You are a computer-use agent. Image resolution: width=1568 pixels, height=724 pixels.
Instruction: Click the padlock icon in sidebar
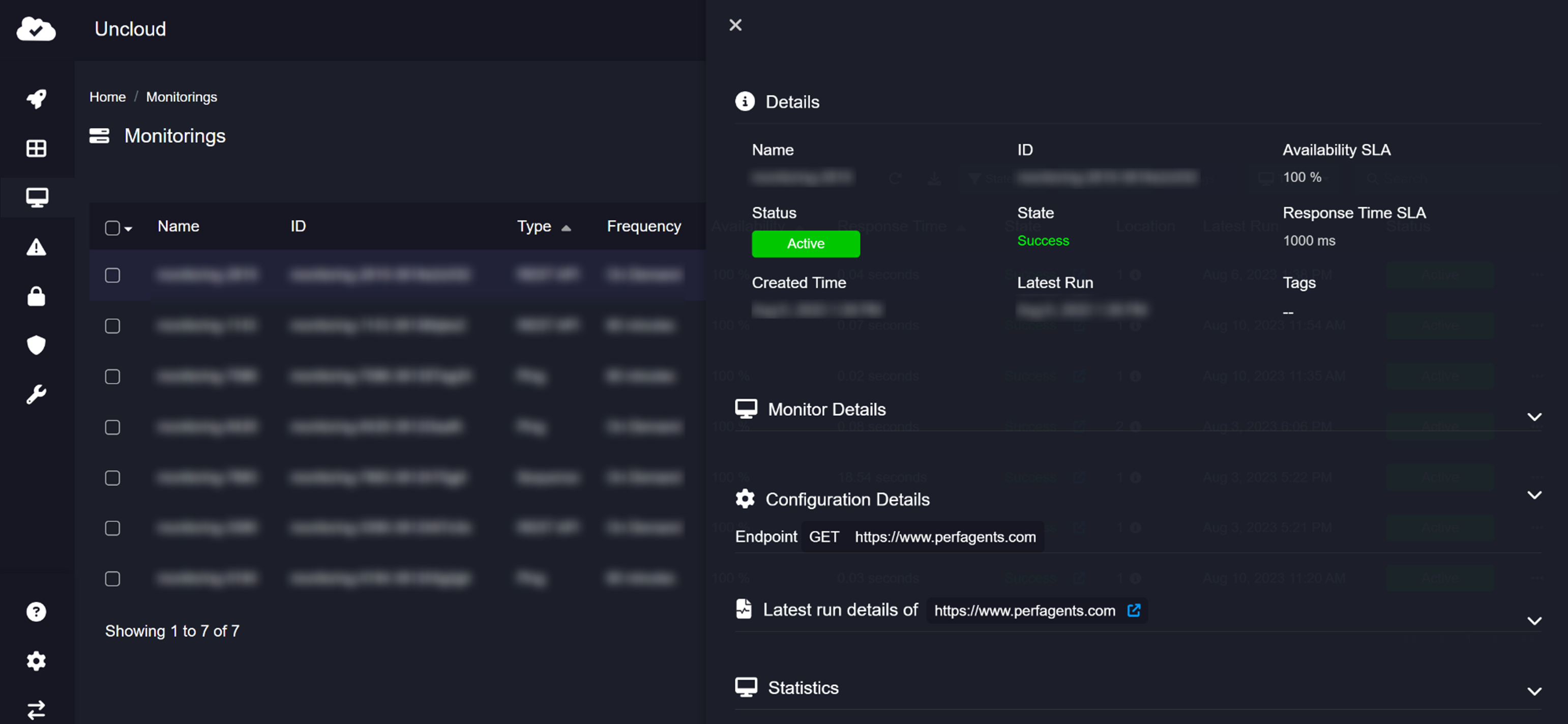(37, 297)
